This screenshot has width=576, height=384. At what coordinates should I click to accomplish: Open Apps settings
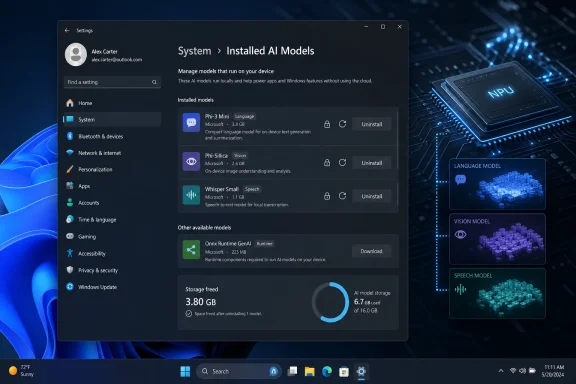pyautogui.click(x=112, y=186)
